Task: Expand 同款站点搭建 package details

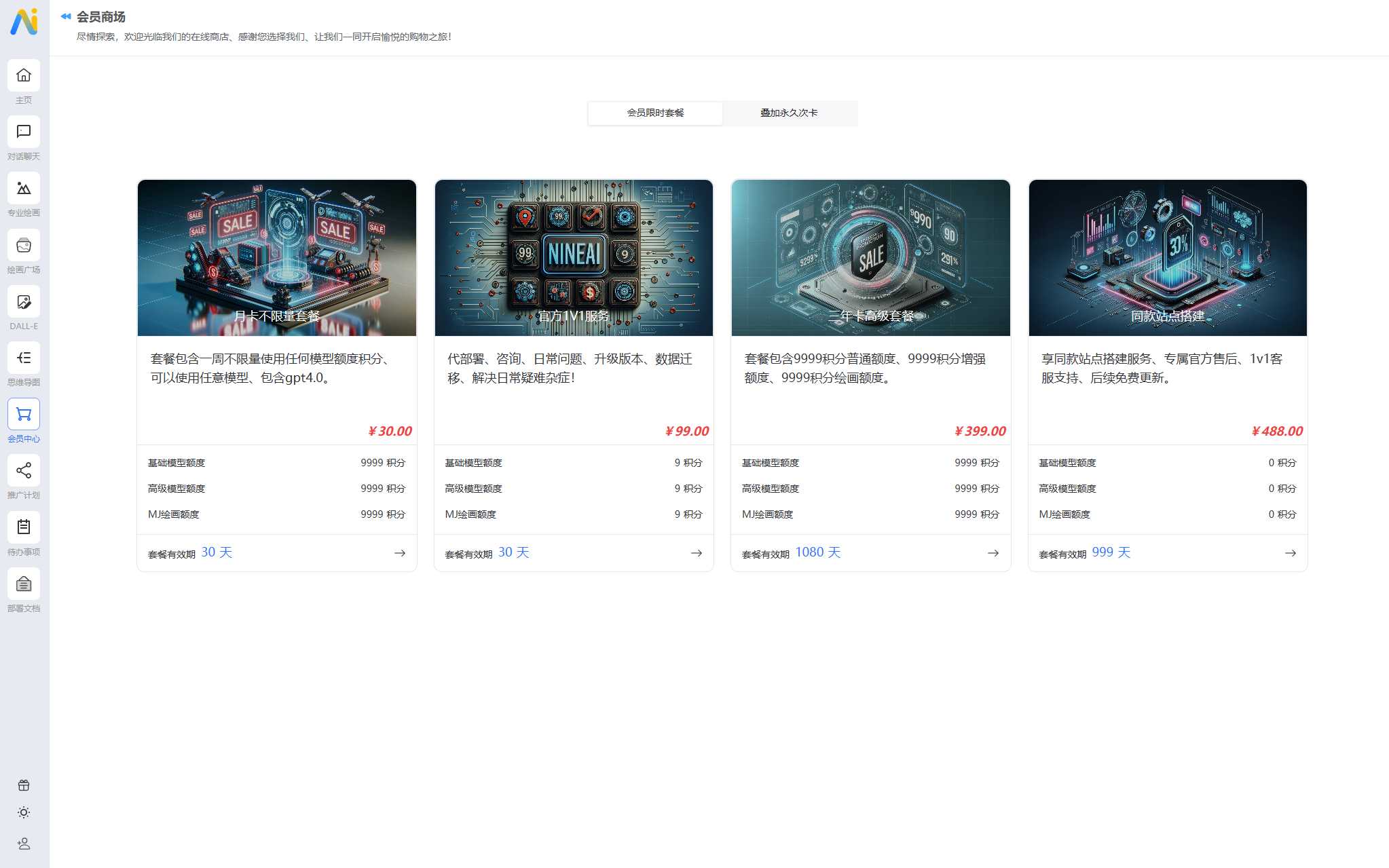Action: click(x=1290, y=553)
